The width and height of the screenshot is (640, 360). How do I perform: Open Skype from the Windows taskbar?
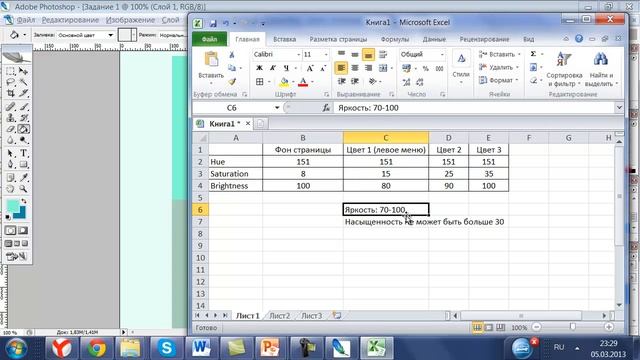[166, 348]
